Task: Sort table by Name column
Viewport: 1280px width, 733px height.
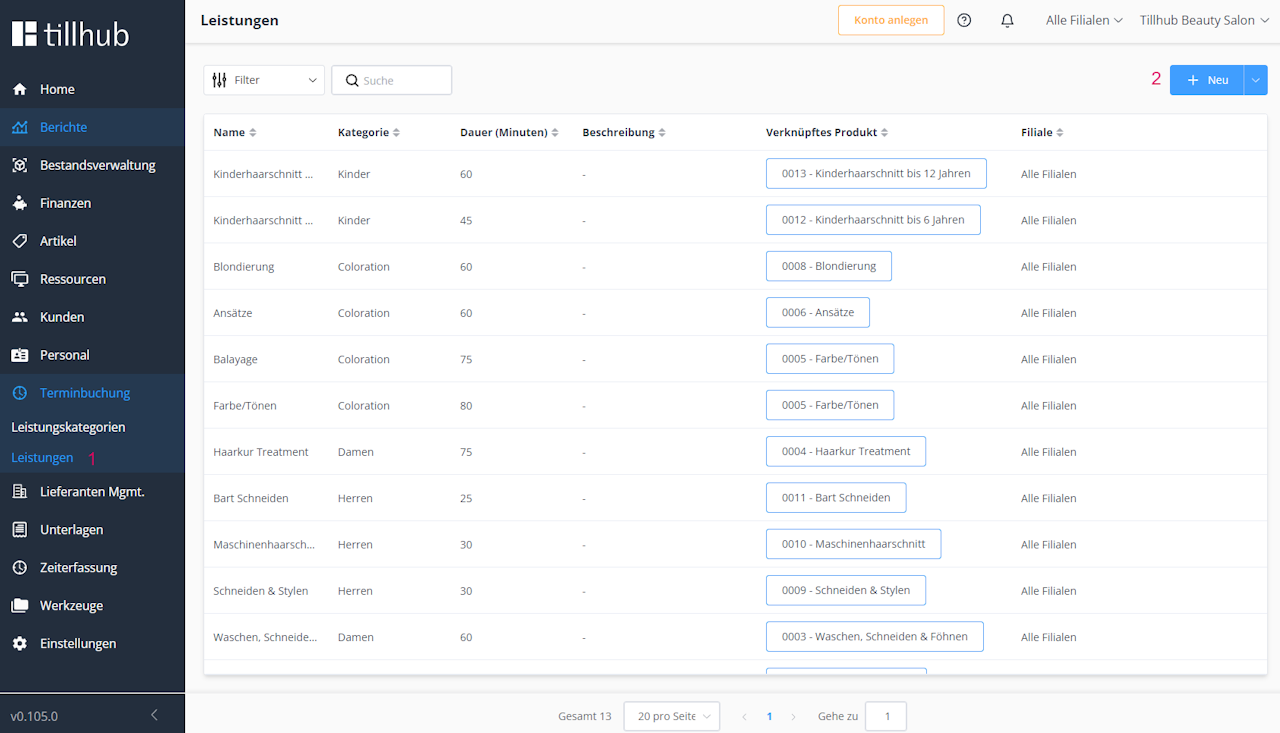Action: 253,133
